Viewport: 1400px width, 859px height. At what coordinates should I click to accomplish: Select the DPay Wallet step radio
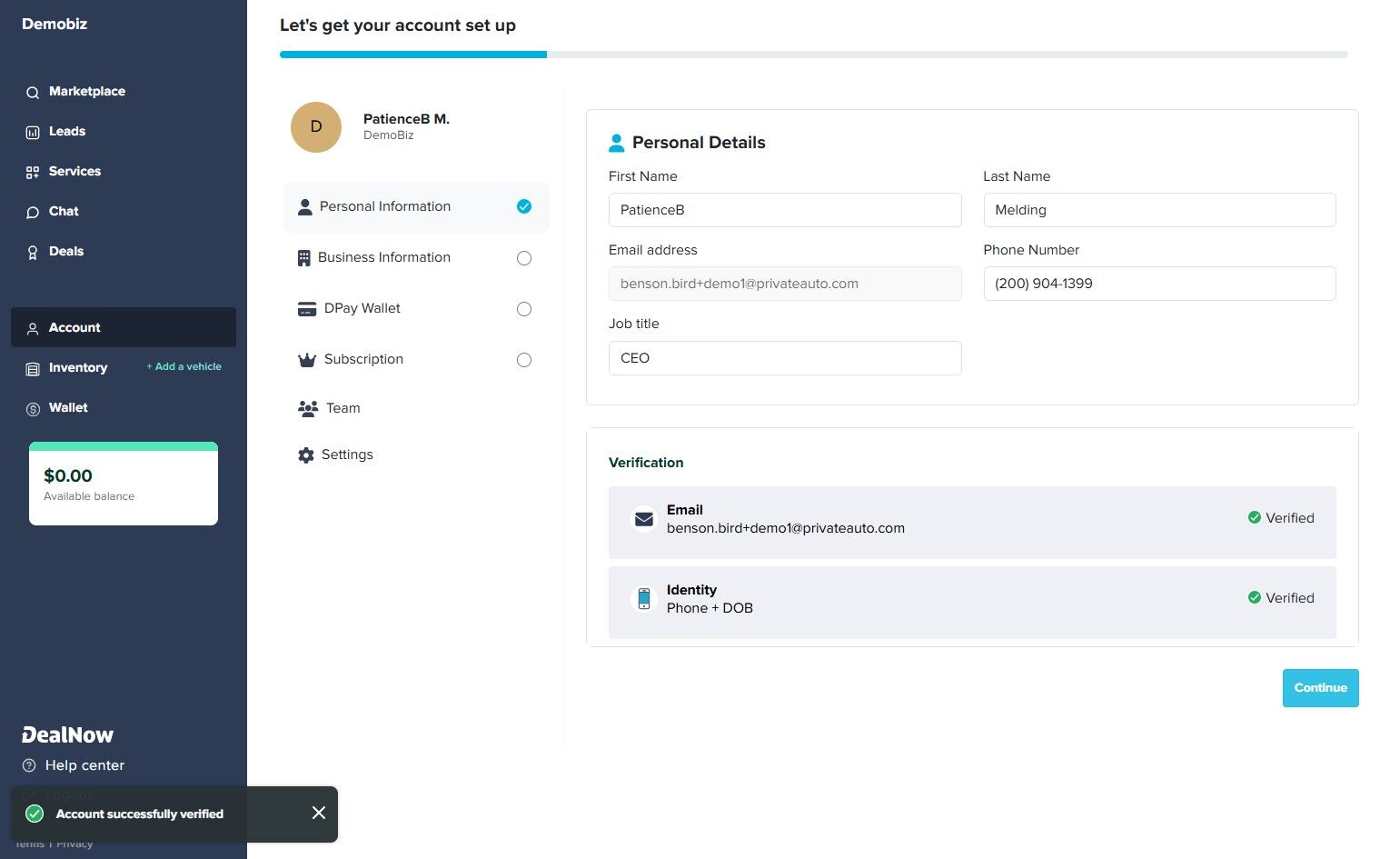pyautogui.click(x=524, y=309)
